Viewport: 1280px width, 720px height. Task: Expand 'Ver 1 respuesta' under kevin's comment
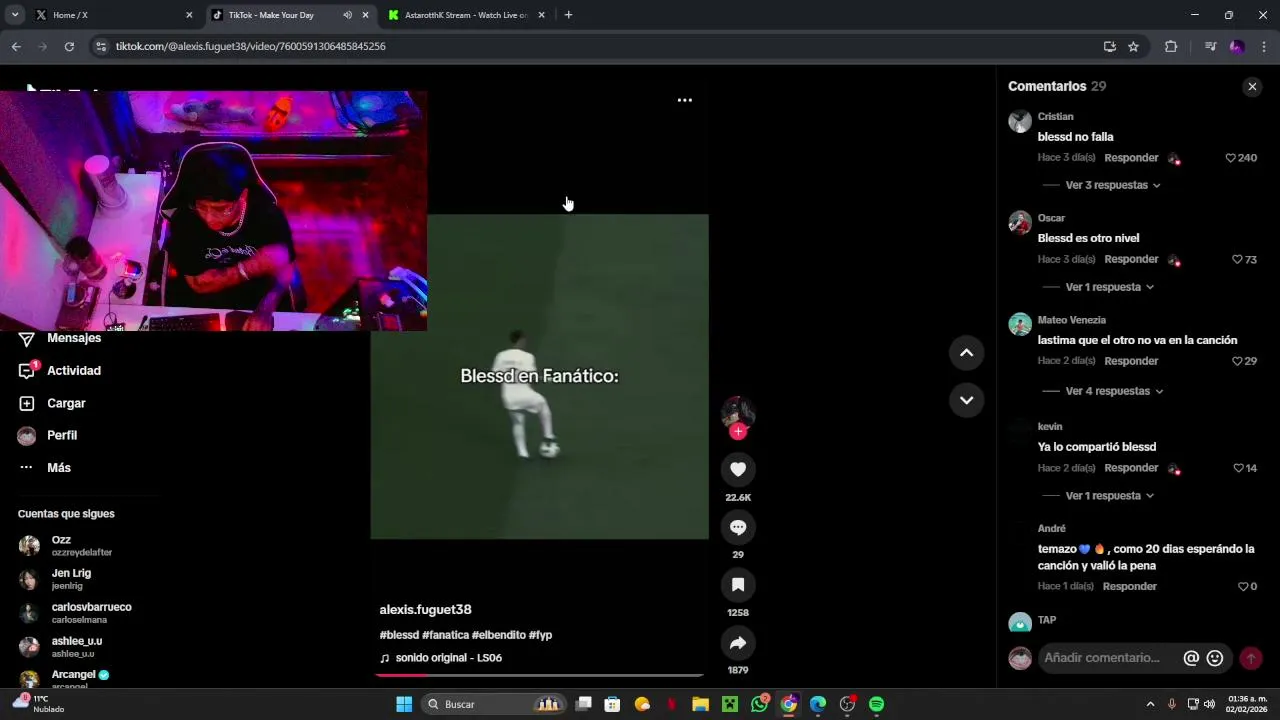pos(1110,496)
